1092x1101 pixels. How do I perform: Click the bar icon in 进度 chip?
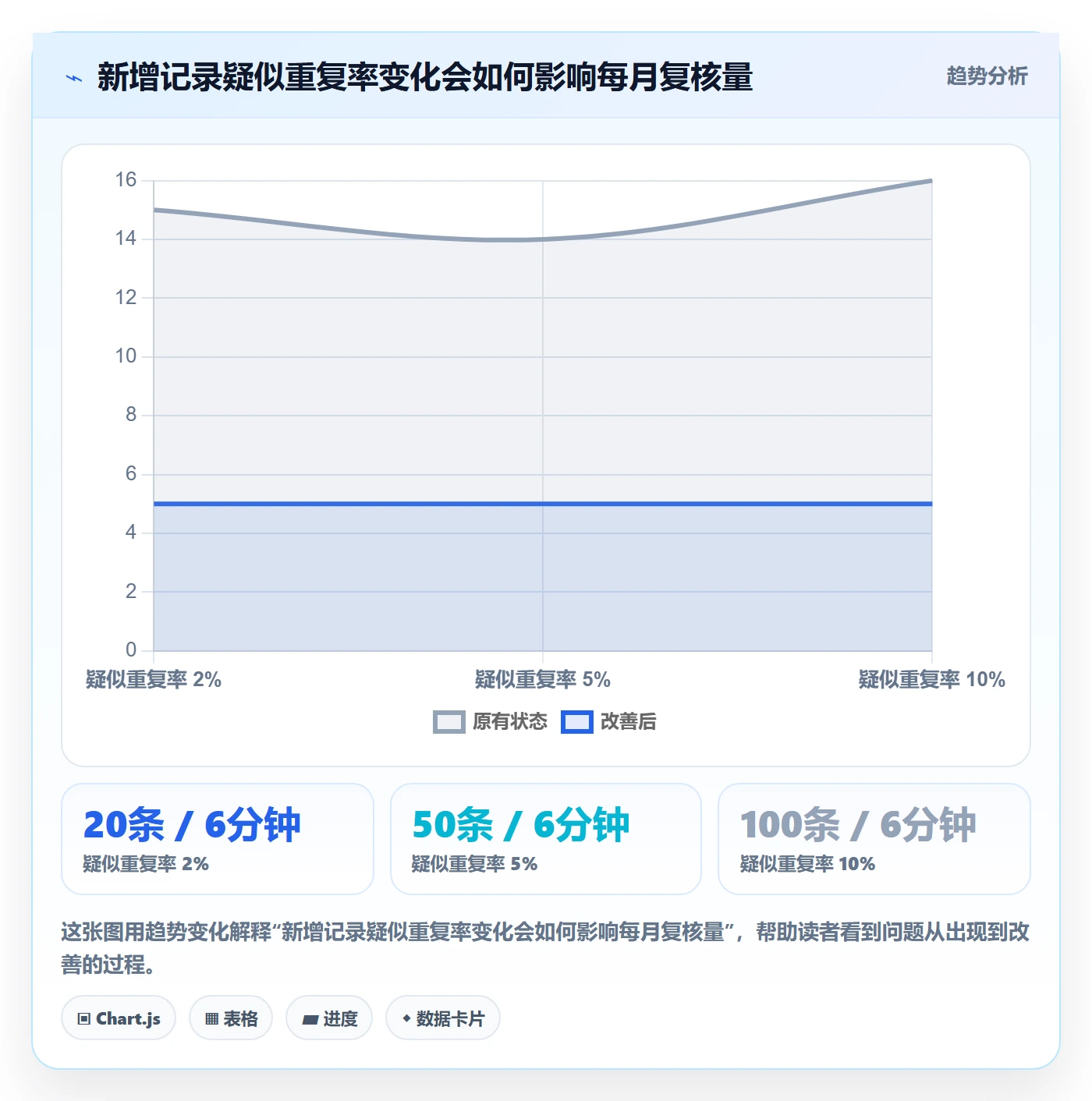click(310, 1019)
